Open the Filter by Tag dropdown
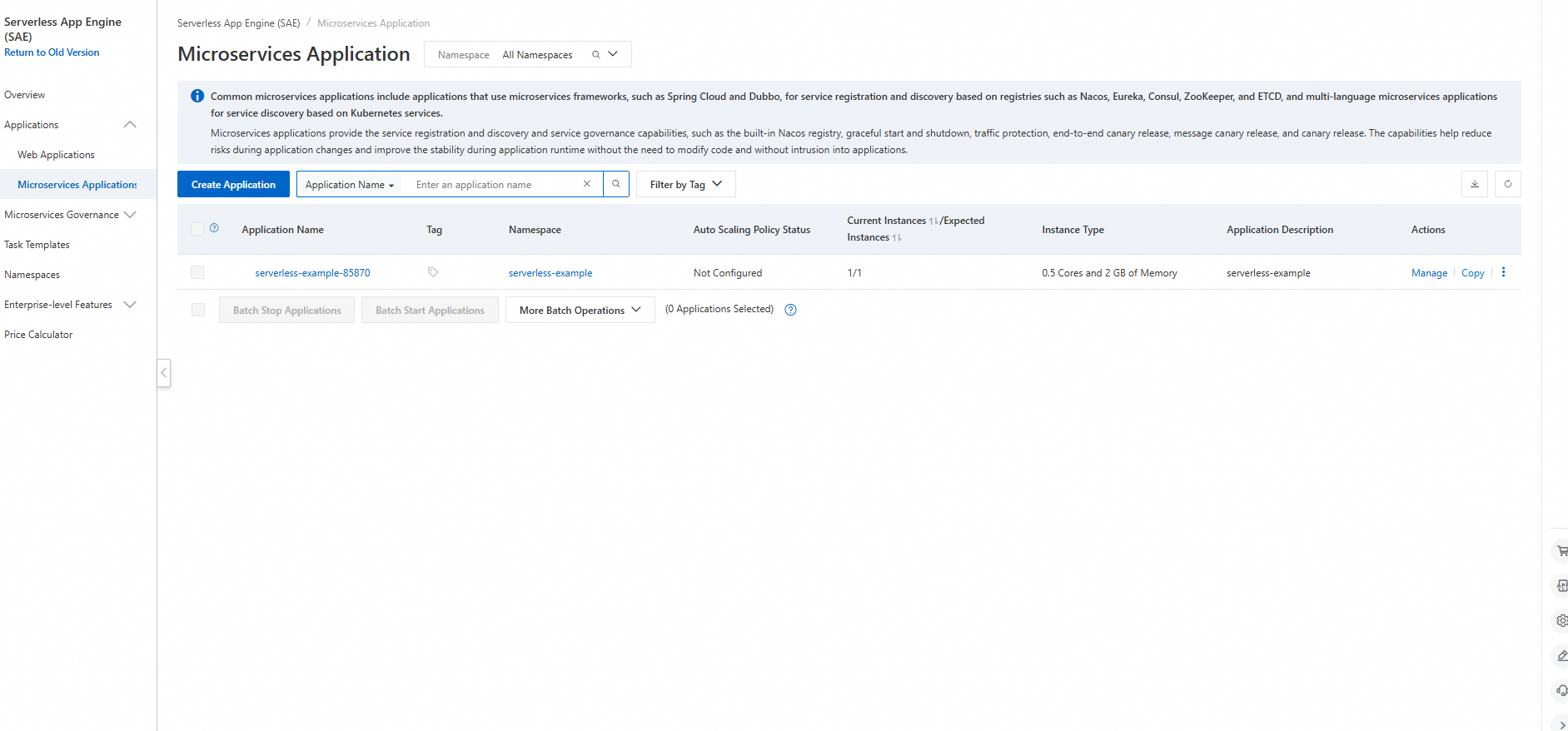The height and width of the screenshot is (731, 1568). 686,184
